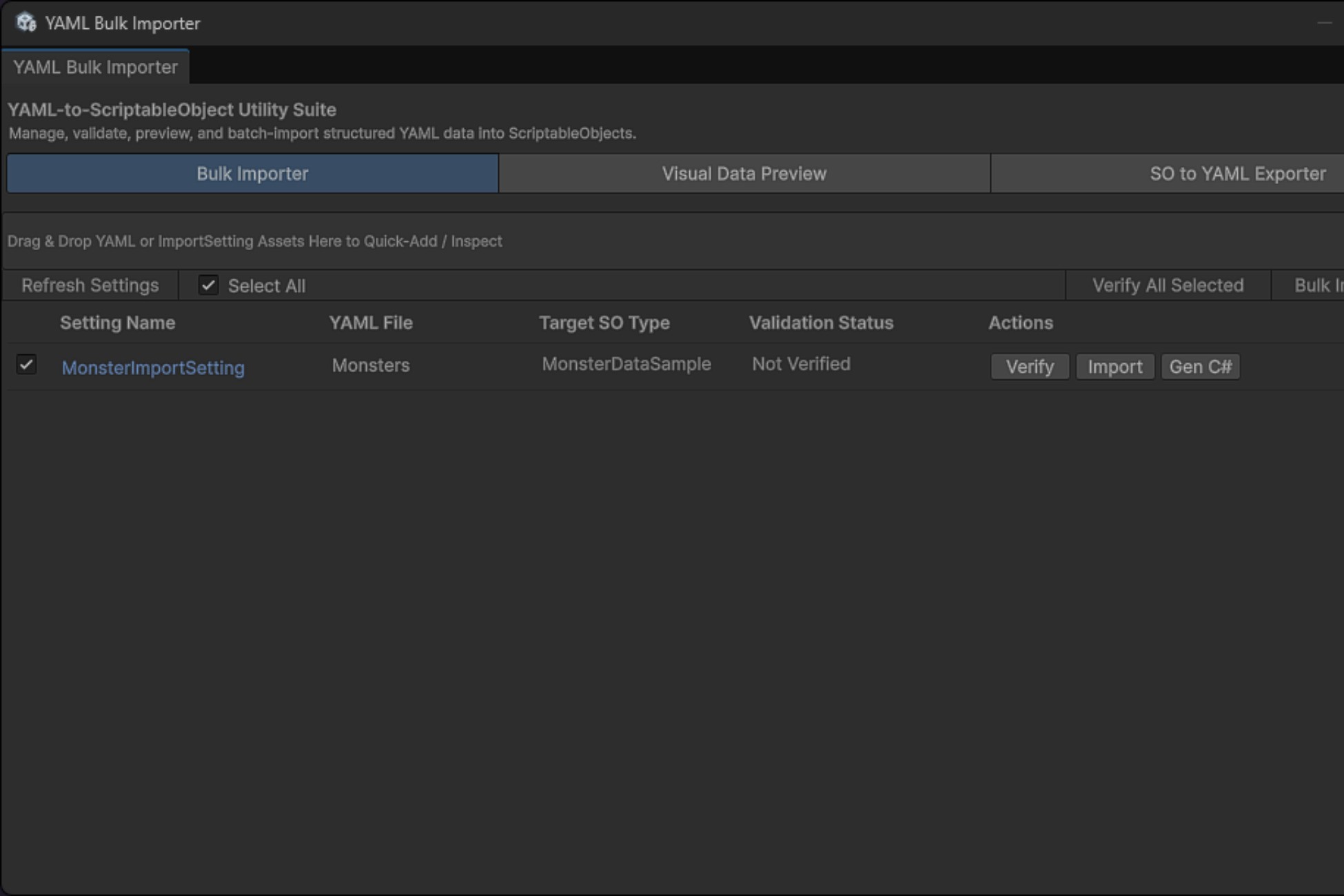Switch to the Bulk Importer mode tab
1344x896 pixels.
coord(252,174)
